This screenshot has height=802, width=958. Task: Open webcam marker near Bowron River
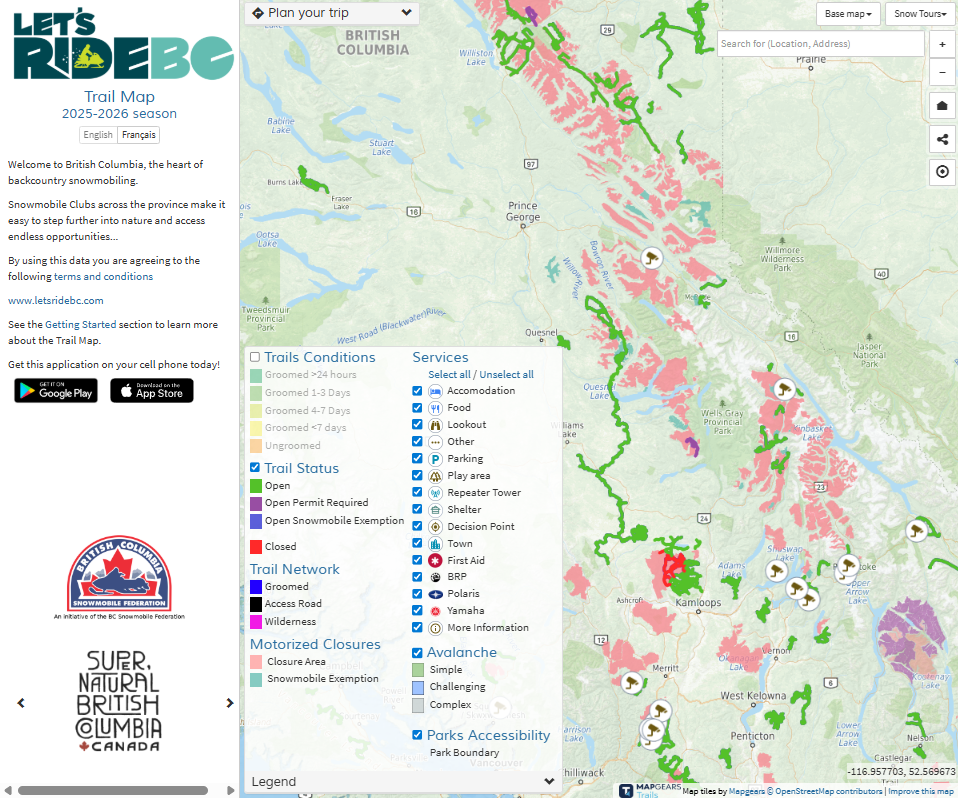pos(651,258)
